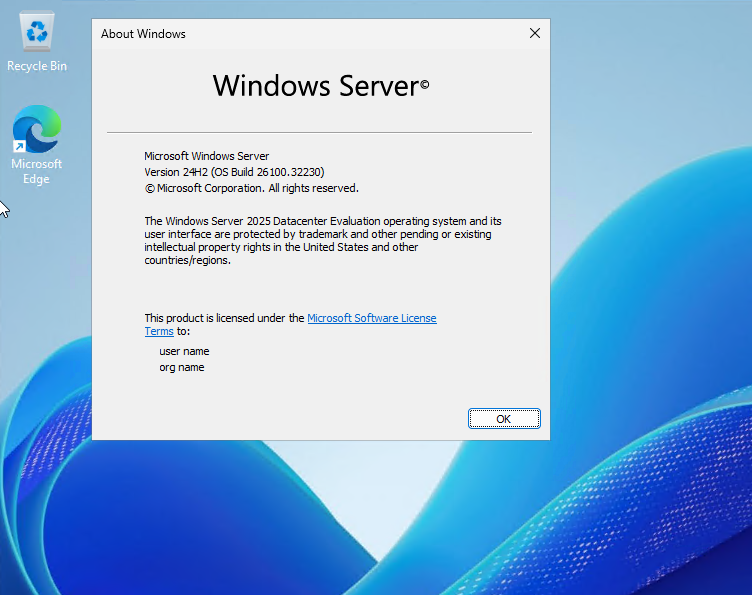
Task: Click the large Windows Server heading
Action: 314,86
